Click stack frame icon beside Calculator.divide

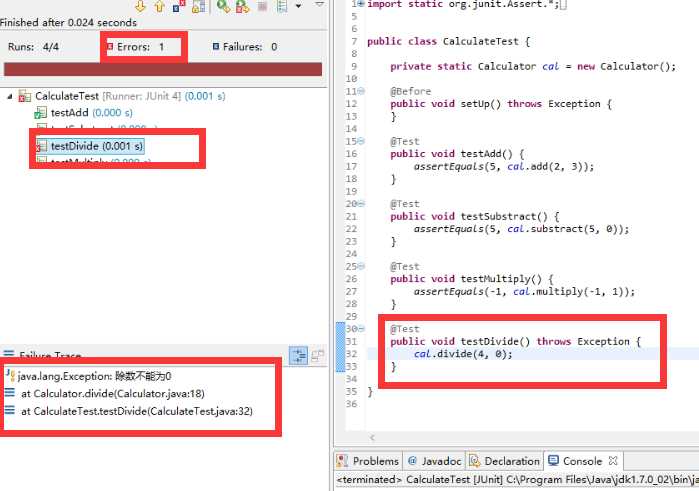[x=10, y=393]
